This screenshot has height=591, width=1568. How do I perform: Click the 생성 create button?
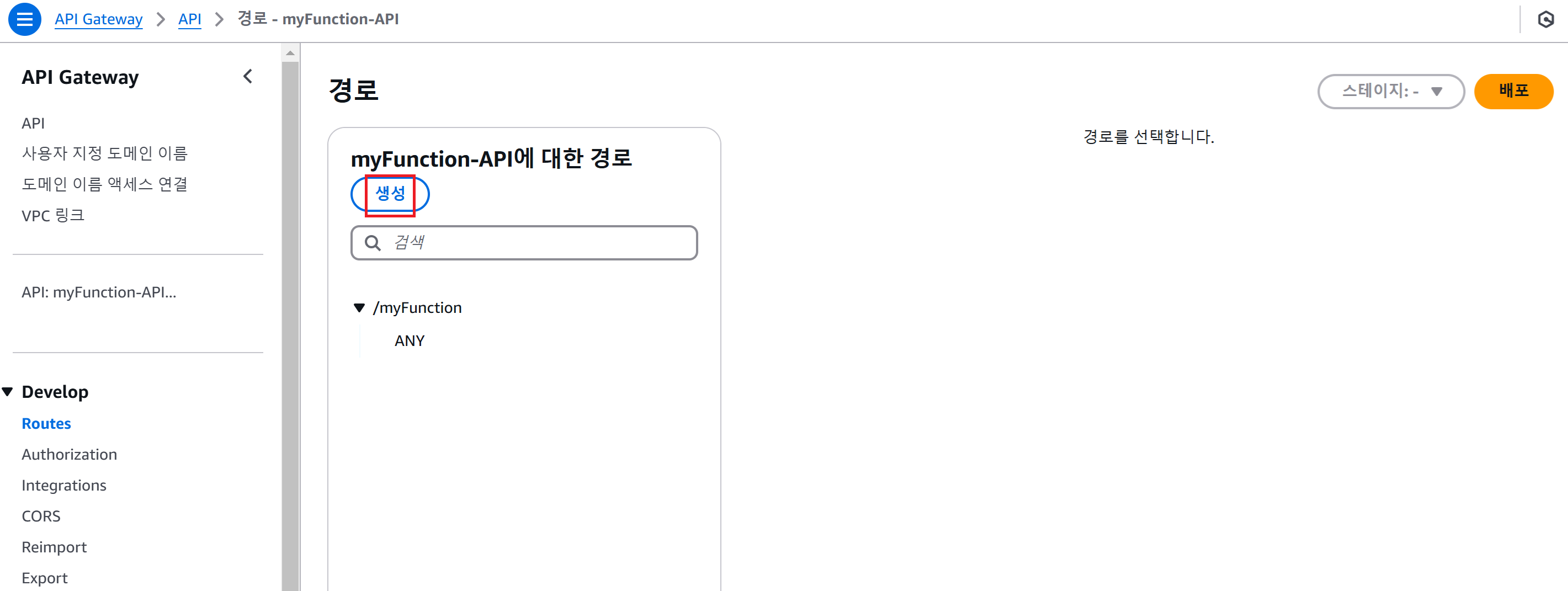point(390,194)
